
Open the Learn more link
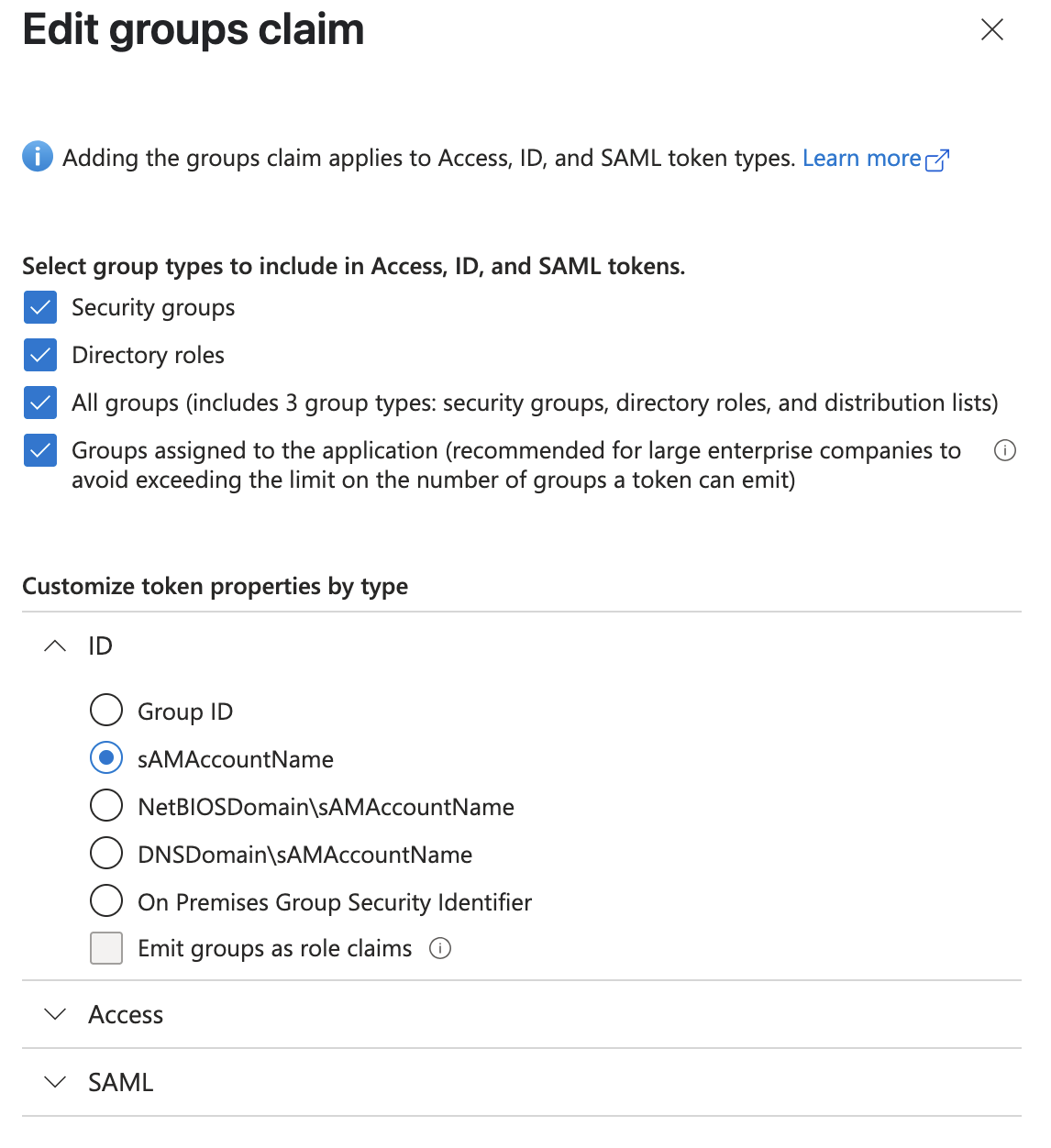click(860, 158)
